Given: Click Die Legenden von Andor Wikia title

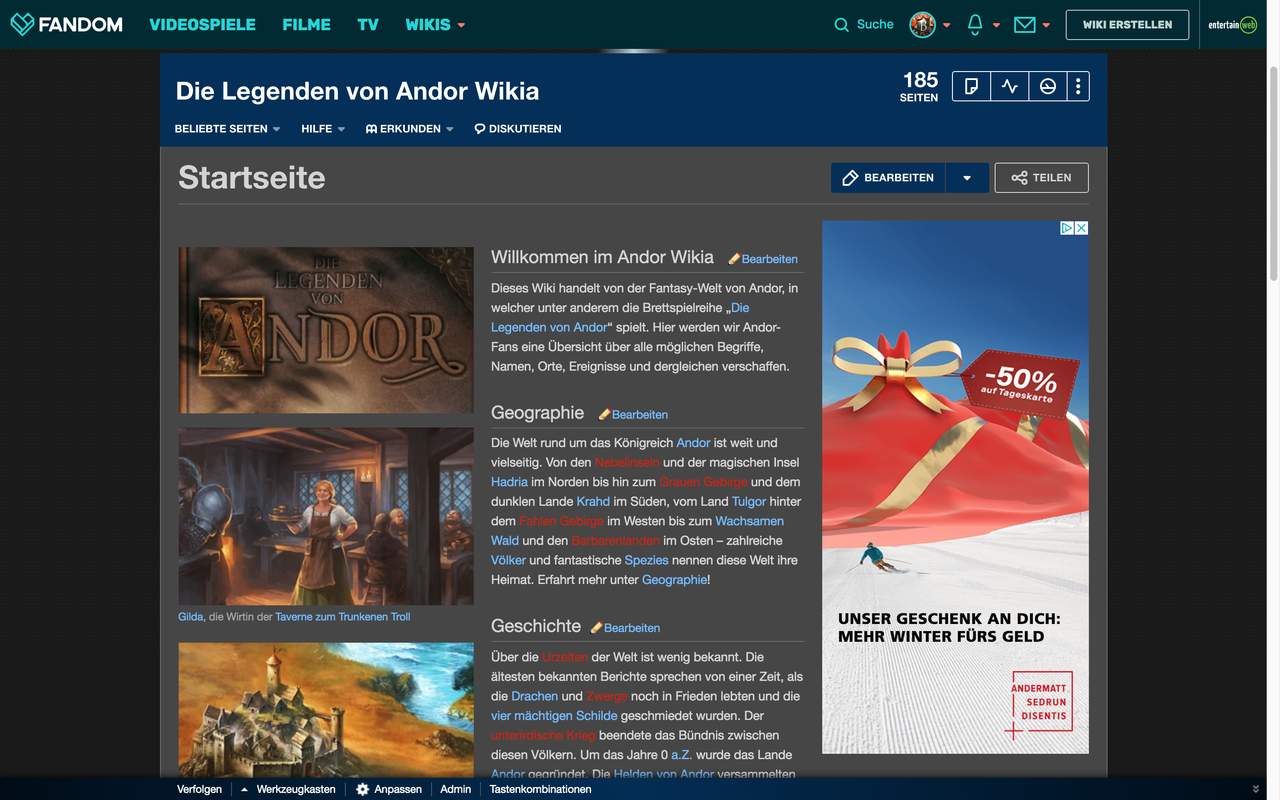Looking at the screenshot, I should [357, 91].
